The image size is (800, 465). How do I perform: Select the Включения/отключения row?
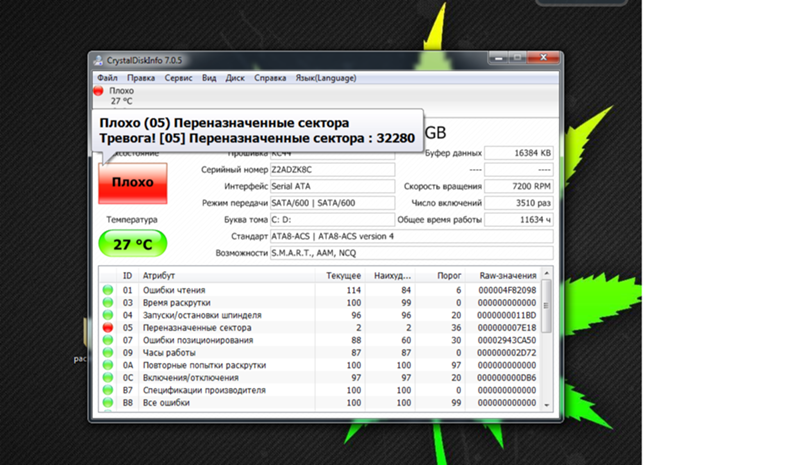pos(320,377)
